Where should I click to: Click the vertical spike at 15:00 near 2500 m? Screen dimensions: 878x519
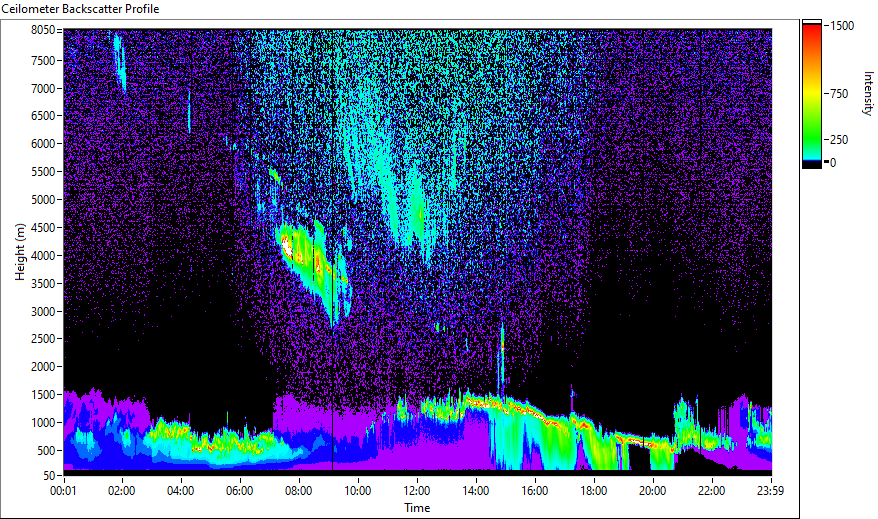(502, 358)
